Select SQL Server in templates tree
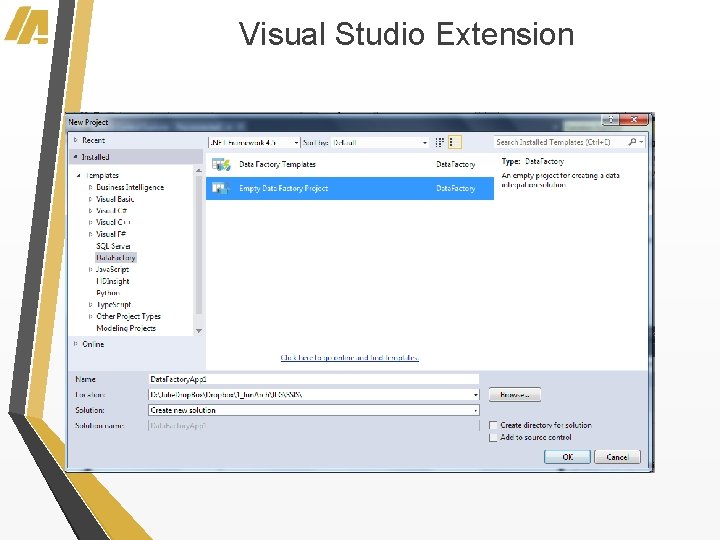This screenshot has width=720, height=540. click(113, 246)
